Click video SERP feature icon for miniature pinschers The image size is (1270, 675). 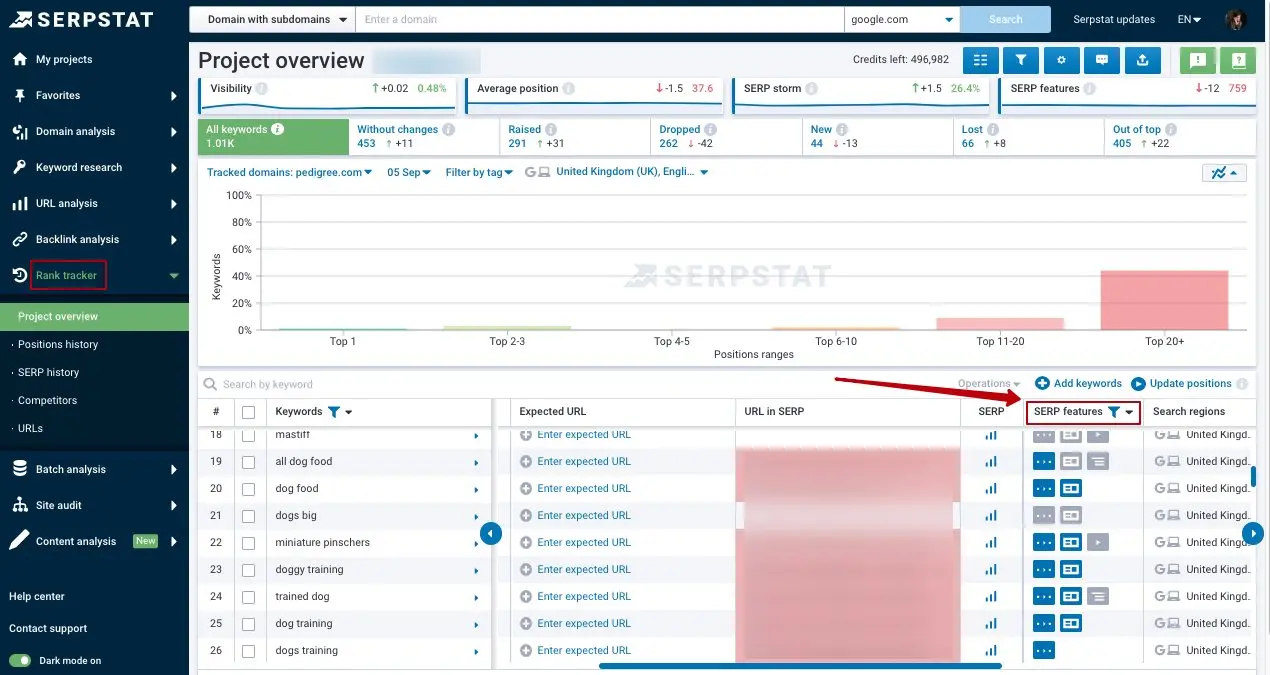1098,543
